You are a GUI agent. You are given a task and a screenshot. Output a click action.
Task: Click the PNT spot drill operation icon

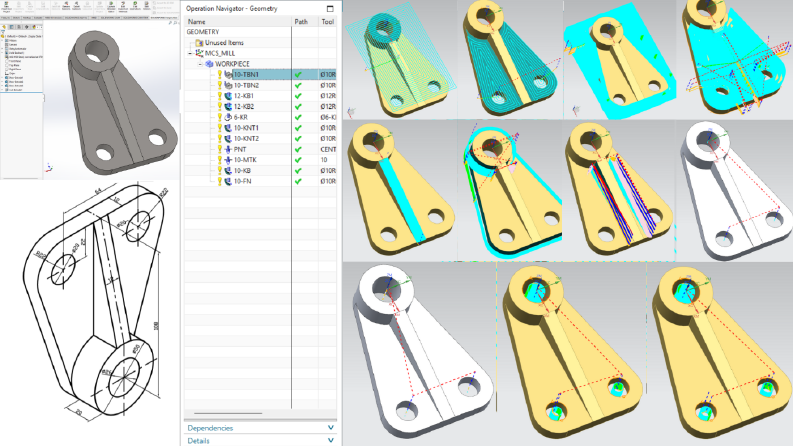coord(228,149)
